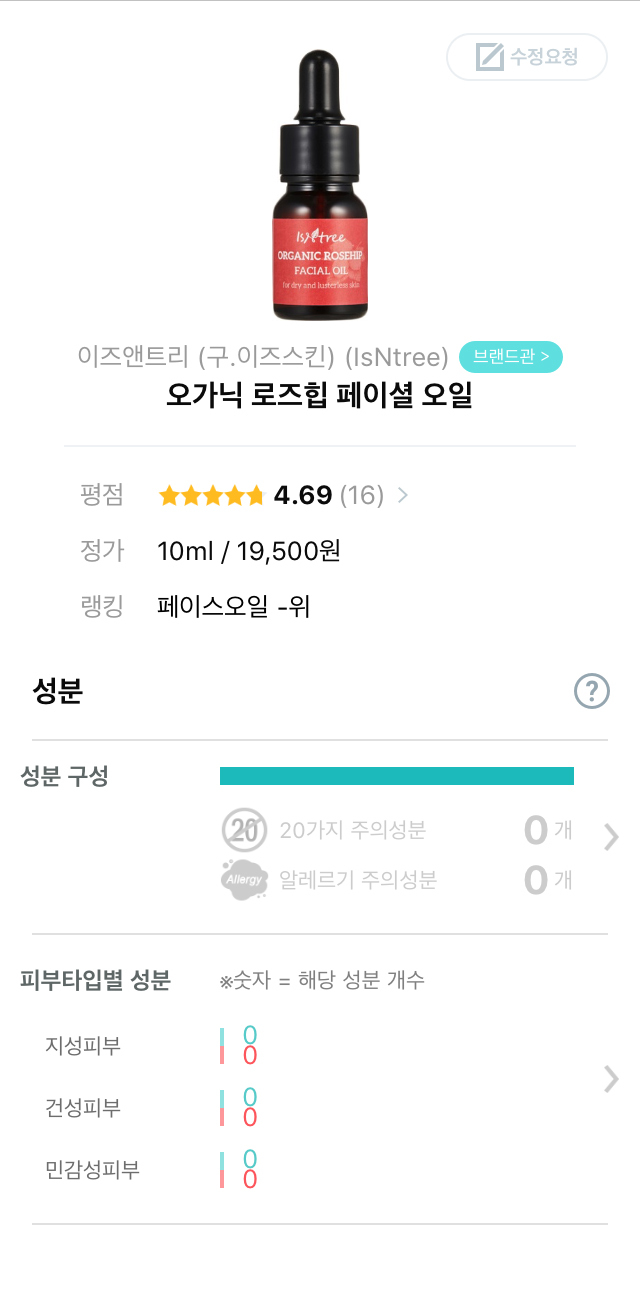Select the 지성피부 oily skin row

tap(83, 1046)
